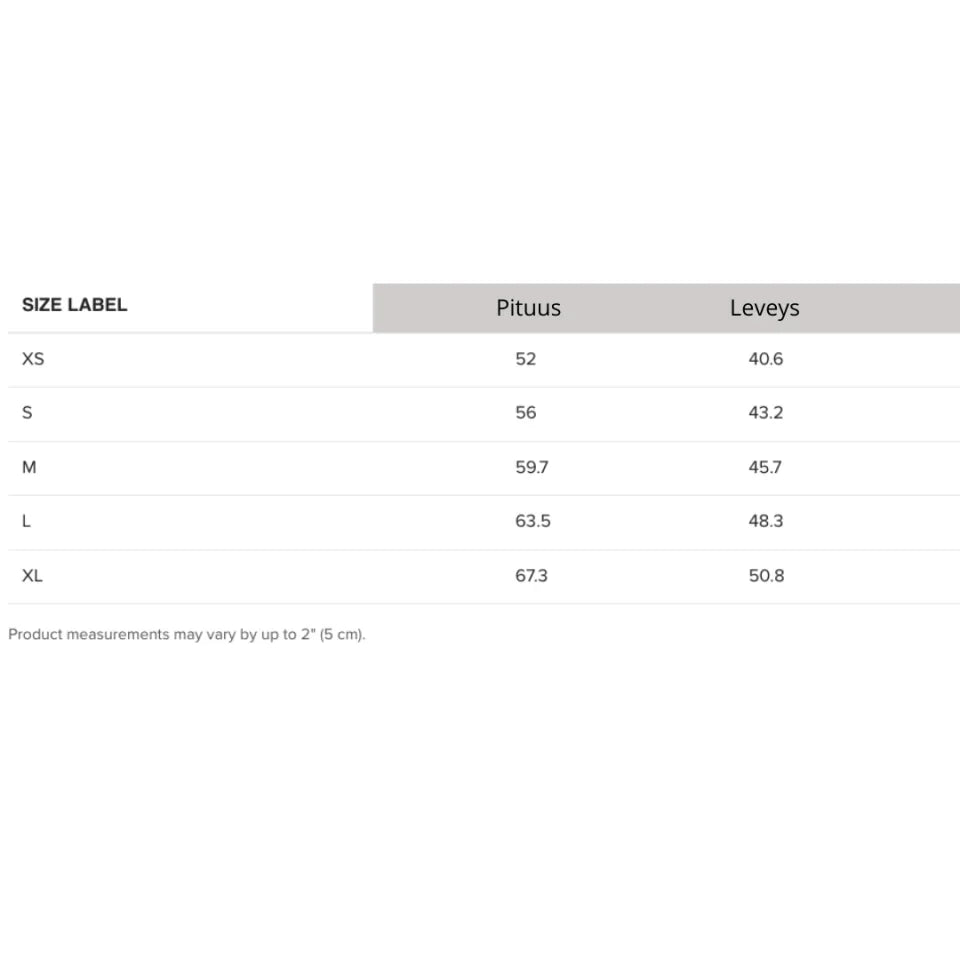The image size is (960, 960).
Task: Click the '(5 cm)' text in the footnote
Action: tap(343, 635)
